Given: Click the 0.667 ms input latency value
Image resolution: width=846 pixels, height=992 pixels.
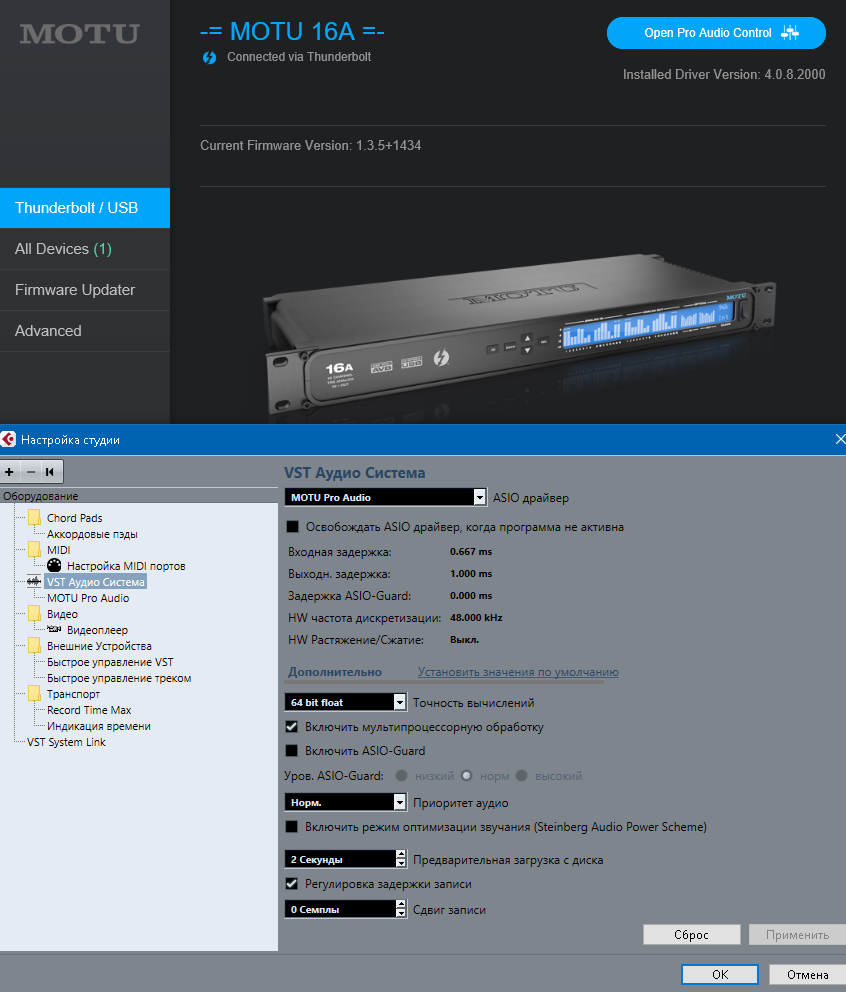Looking at the screenshot, I should pyautogui.click(x=471, y=552).
